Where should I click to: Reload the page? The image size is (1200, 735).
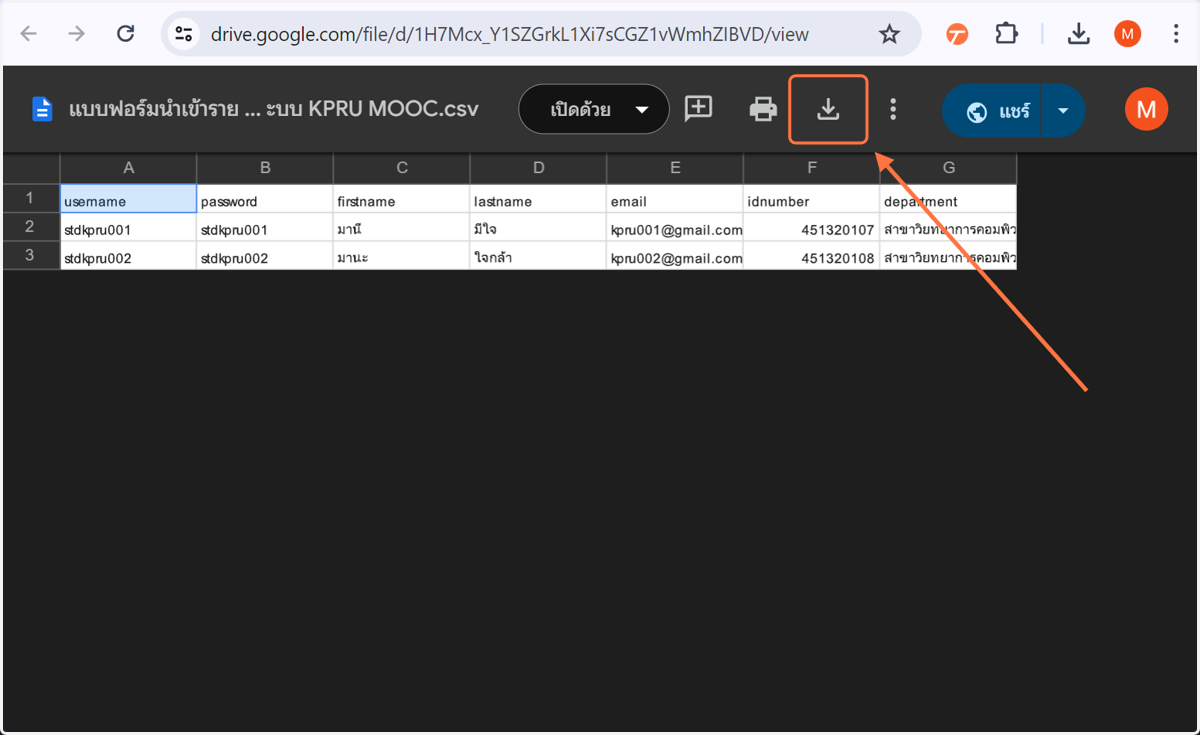(126, 34)
